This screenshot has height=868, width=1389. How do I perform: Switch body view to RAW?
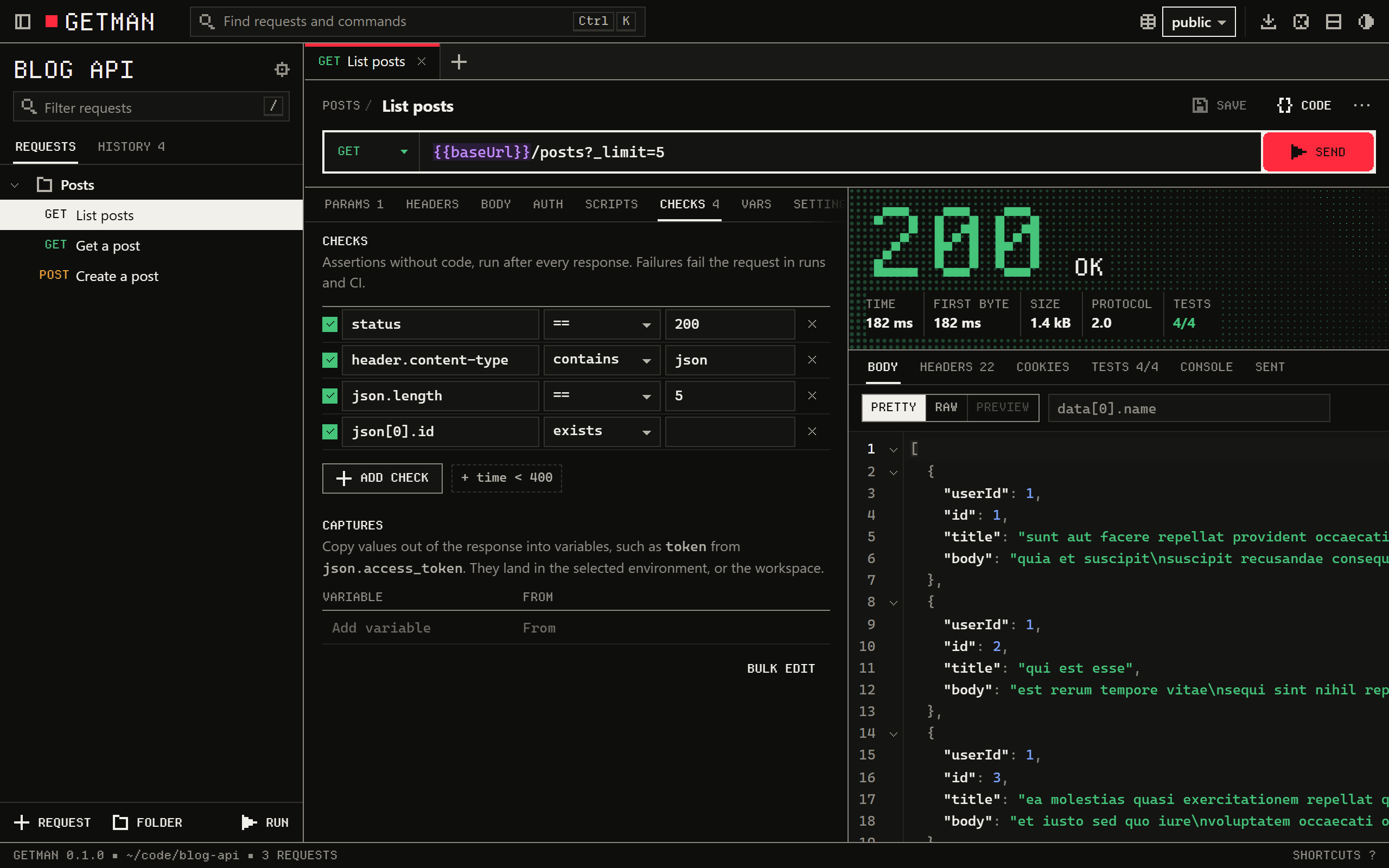[946, 407]
